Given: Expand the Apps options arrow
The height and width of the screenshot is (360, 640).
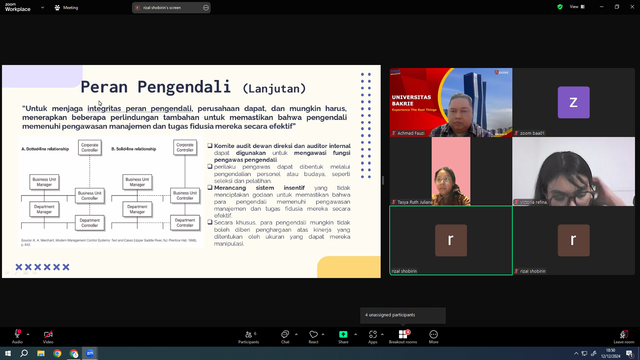Looking at the screenshot, I should pyautogui.click(x=382, y=334).
